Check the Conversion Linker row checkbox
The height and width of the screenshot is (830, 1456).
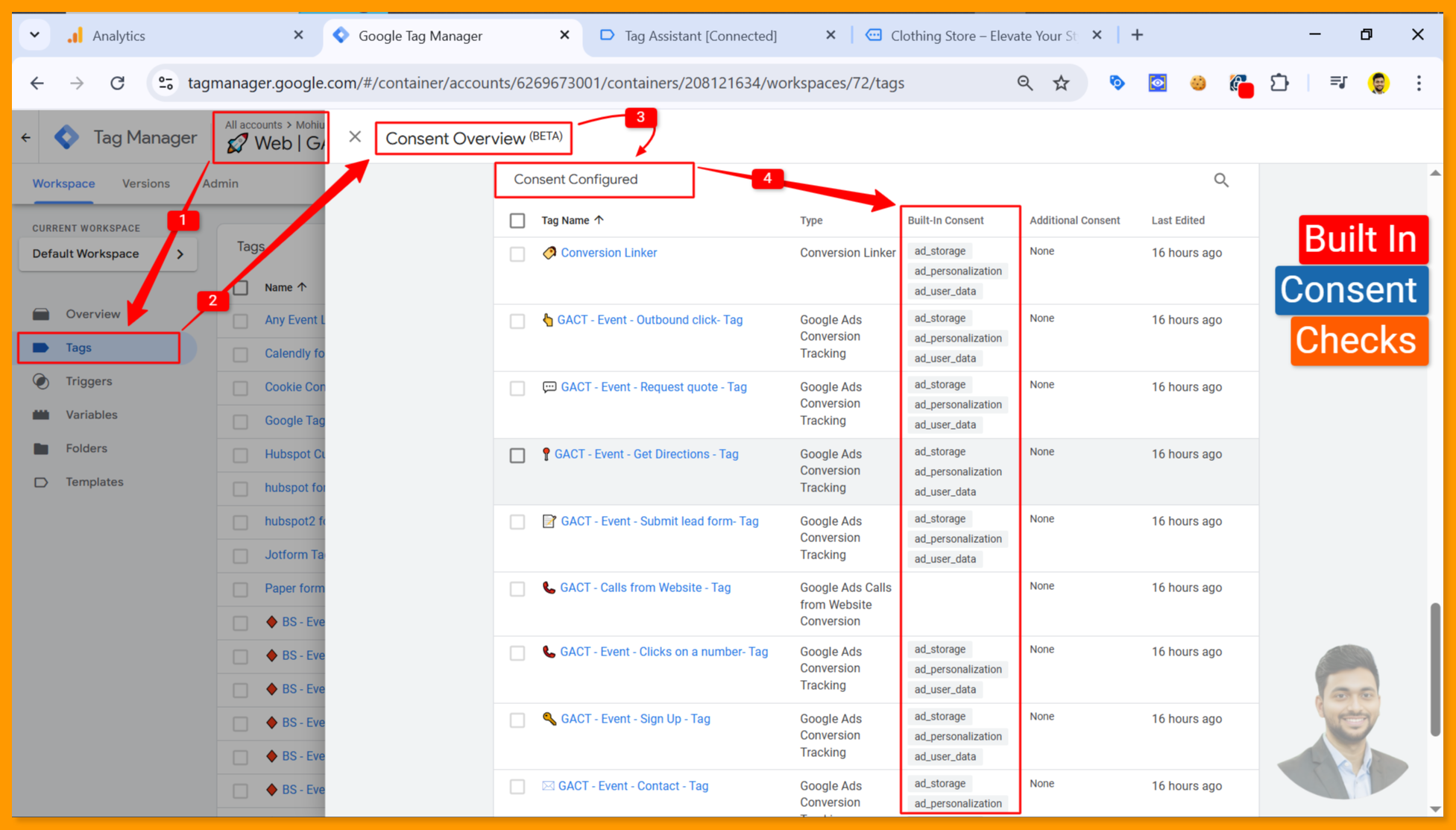tap(517, 254)
